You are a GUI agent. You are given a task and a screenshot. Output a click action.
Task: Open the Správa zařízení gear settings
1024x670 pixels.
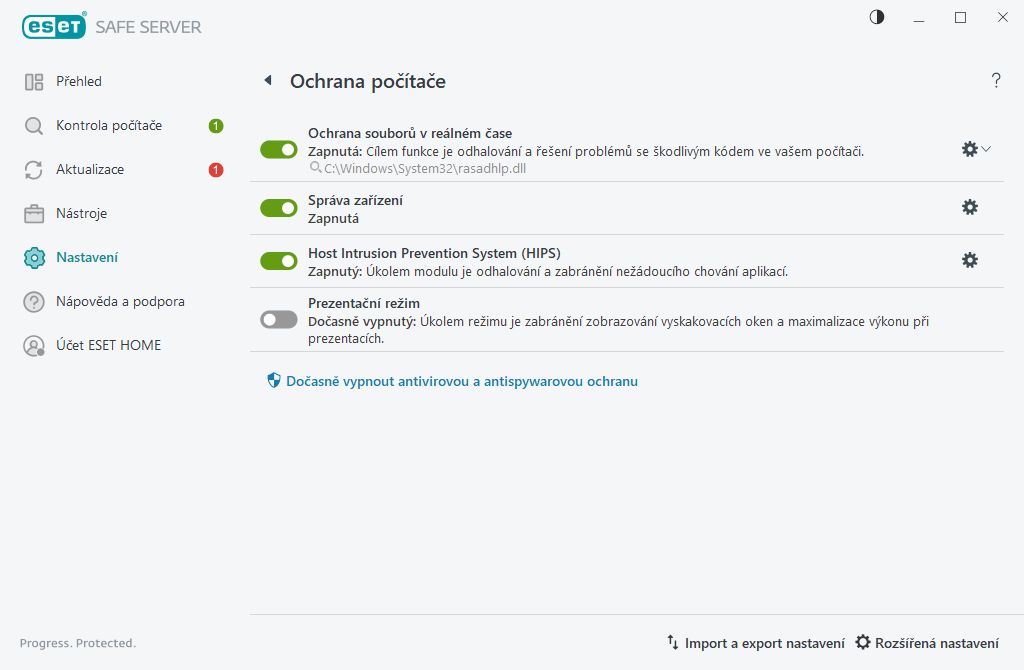(969, 207)
